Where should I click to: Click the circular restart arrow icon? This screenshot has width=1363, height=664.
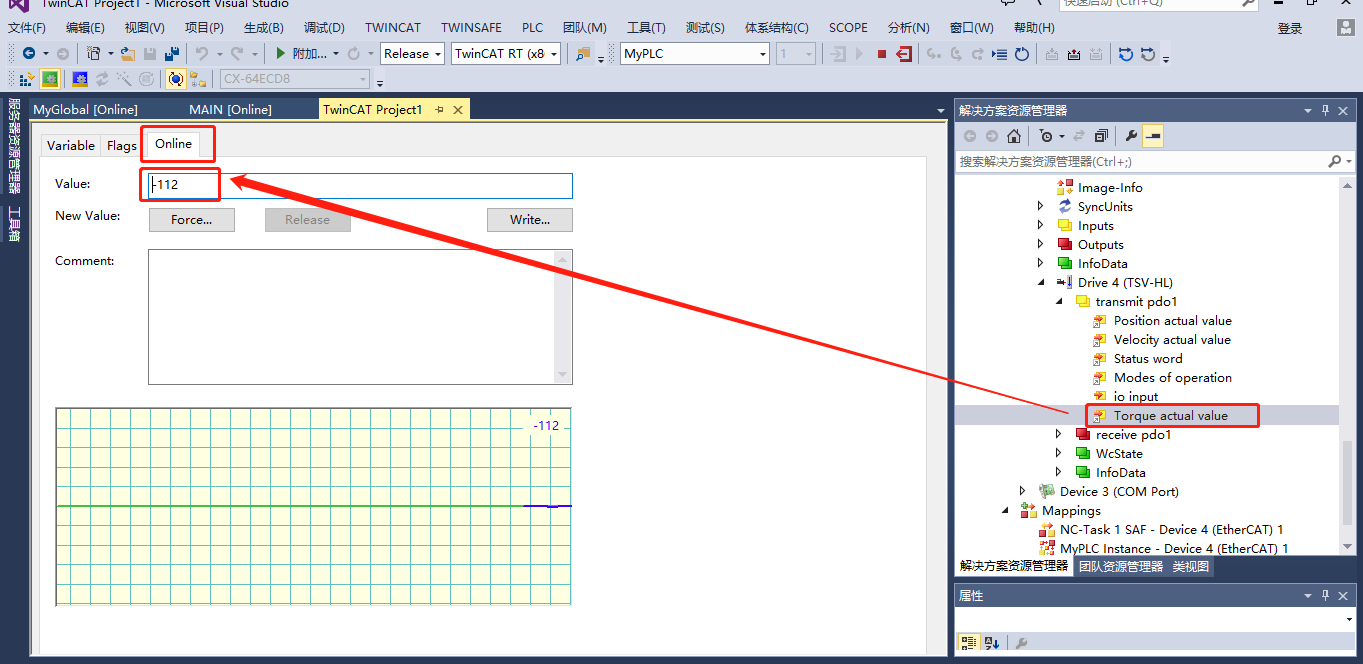click(x=1021, y=54)
